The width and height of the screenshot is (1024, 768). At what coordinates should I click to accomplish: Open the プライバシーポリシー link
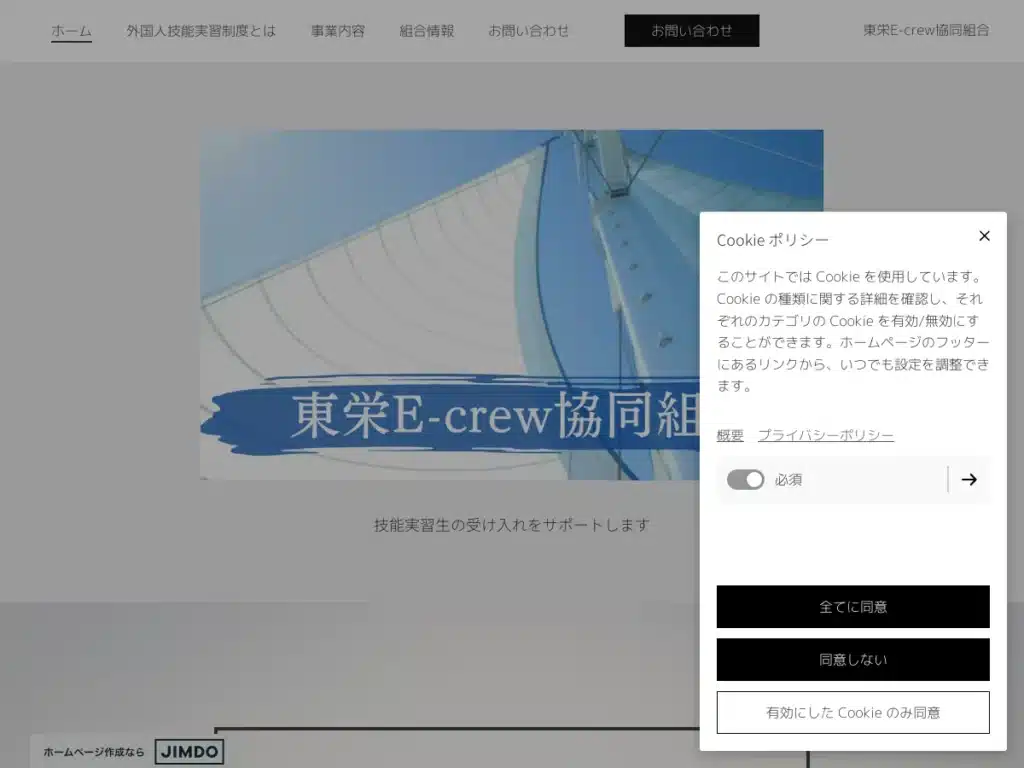pyautogui.click(x=825, y=436)
